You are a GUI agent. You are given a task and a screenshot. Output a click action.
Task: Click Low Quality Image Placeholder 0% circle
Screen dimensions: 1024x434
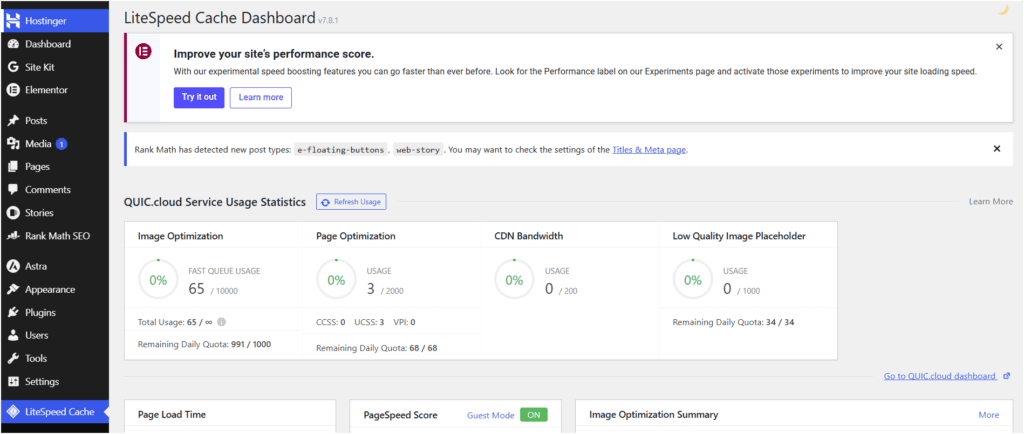[x=693, y=280]
